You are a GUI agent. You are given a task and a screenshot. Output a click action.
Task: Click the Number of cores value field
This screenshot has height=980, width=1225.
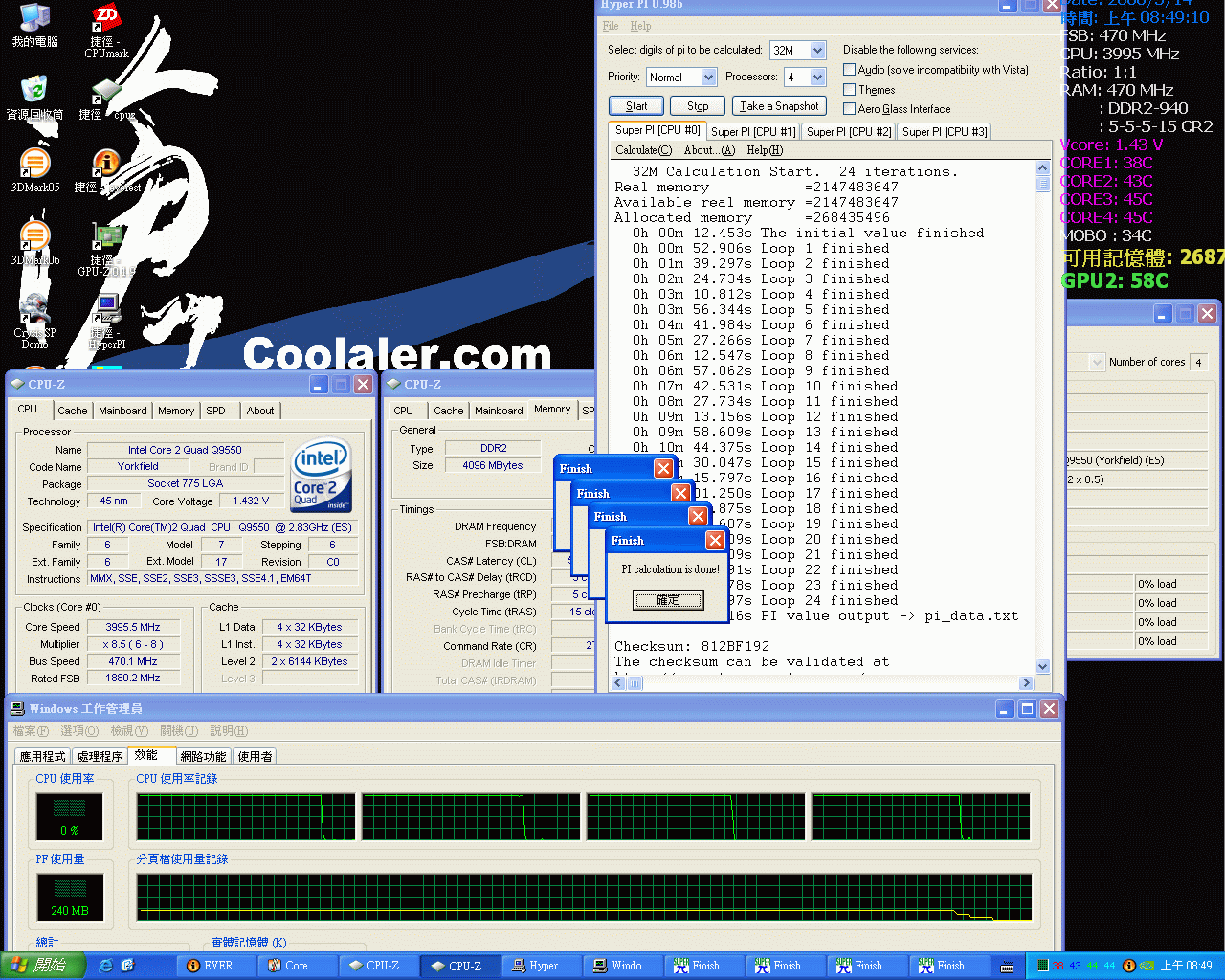[x=1198, y=362]
